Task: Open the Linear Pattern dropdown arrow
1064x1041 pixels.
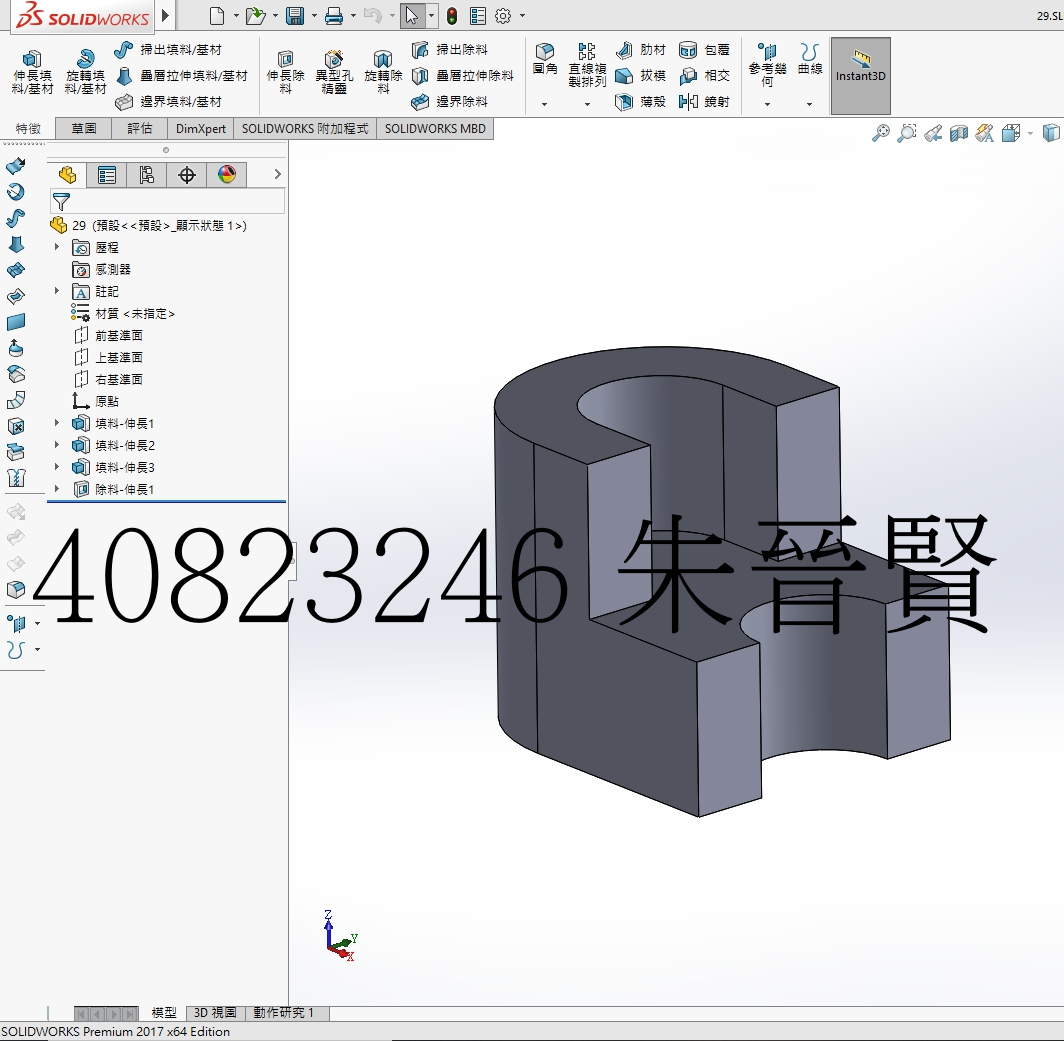Action: click(587, 105)
